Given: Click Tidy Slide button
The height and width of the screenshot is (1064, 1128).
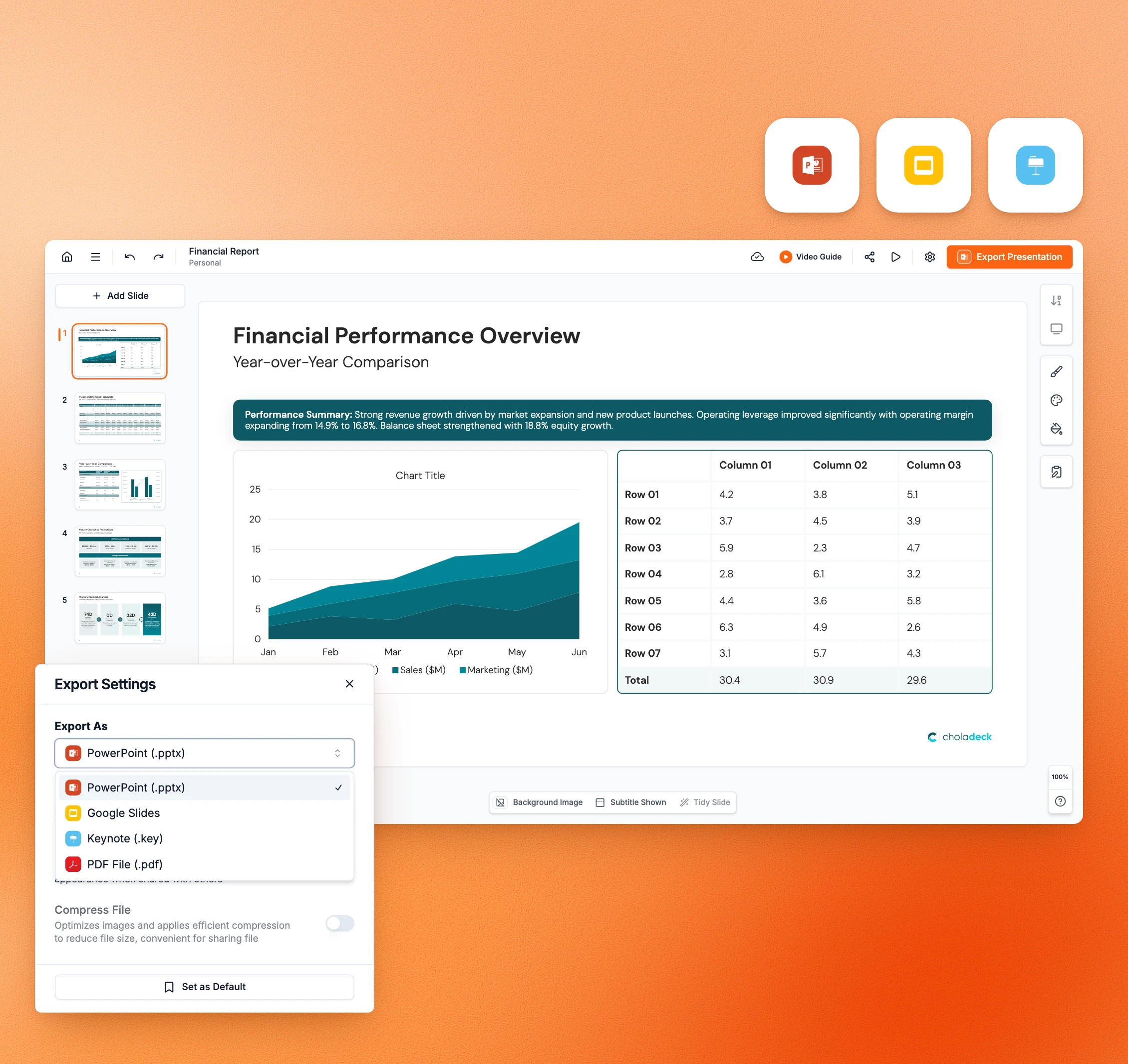Looking at the screenshot, I should (x=705, y=802).
